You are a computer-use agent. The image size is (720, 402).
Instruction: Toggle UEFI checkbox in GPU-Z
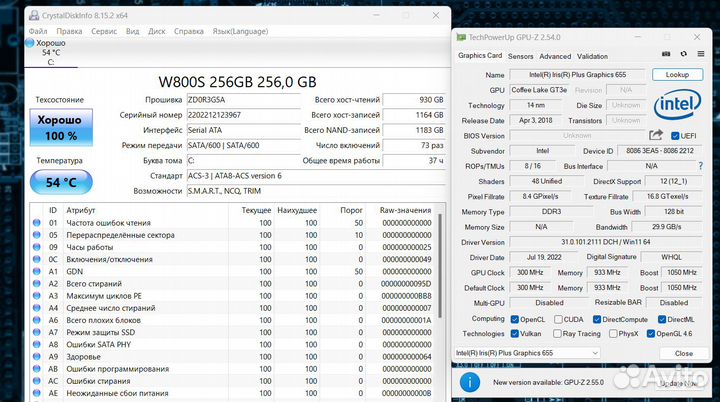pyautogui.click(x=675, y=136)
